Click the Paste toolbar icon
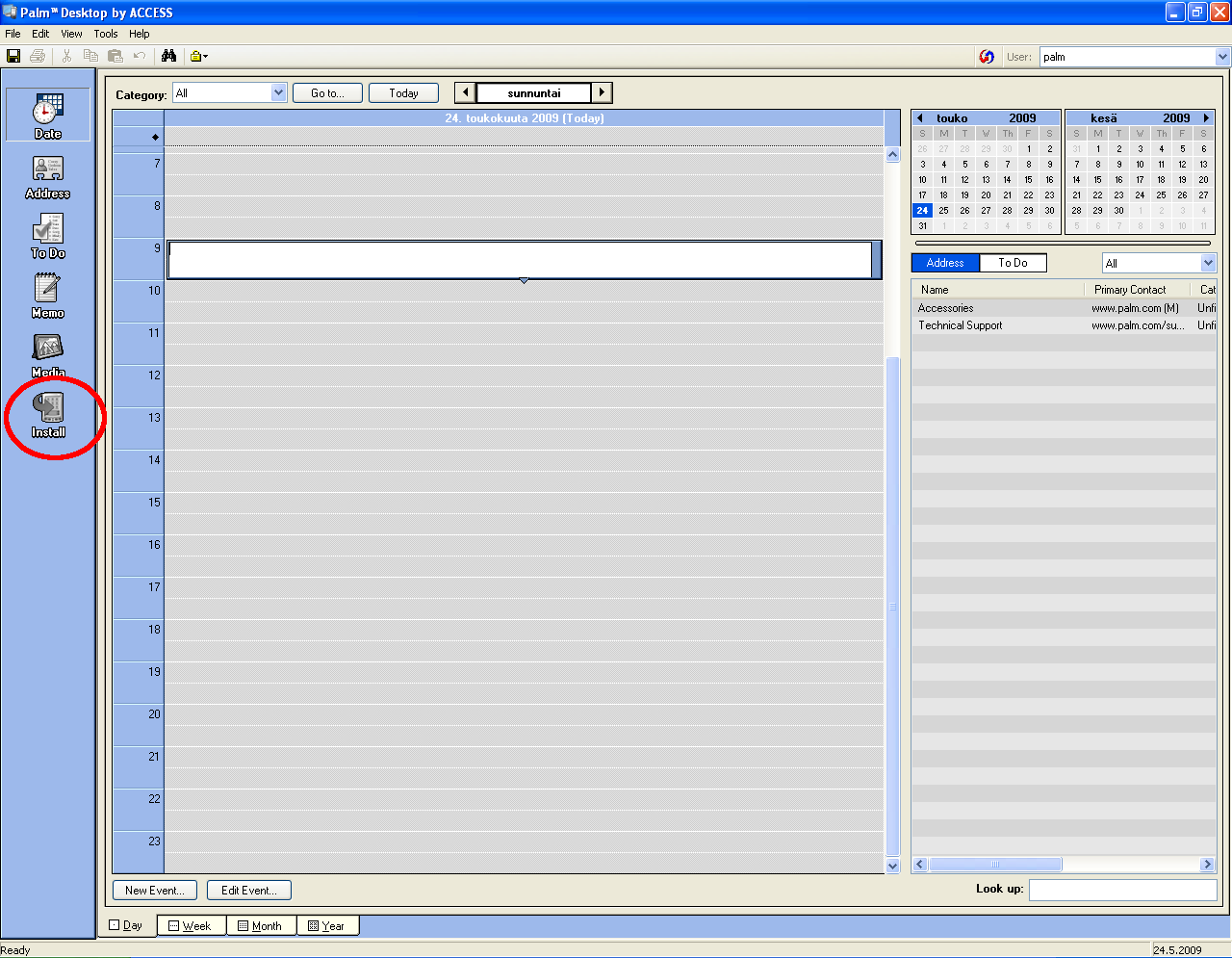 click(115, 56)
